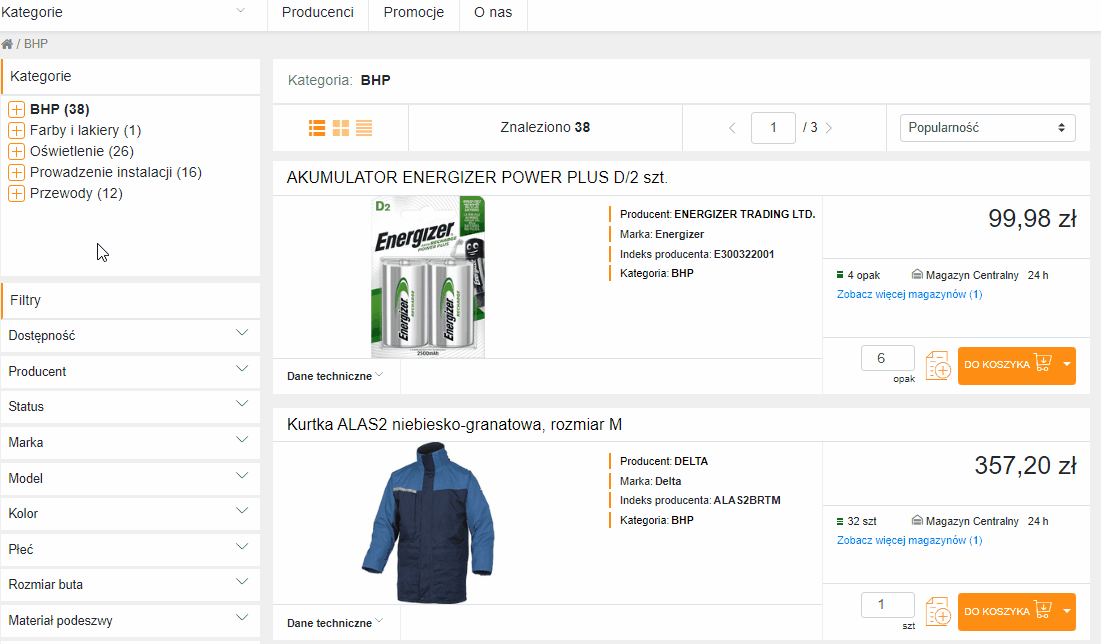This screenshot has width=1101, height=644.
Task: Open Do koszyka dropdown arrow for Energizer
Action: pyautogui.click(x=1067, y=365)
